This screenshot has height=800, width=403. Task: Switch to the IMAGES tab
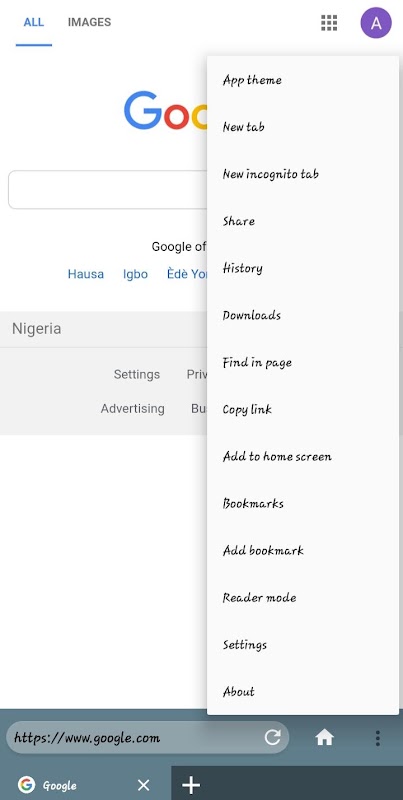[x=89, y=22]
